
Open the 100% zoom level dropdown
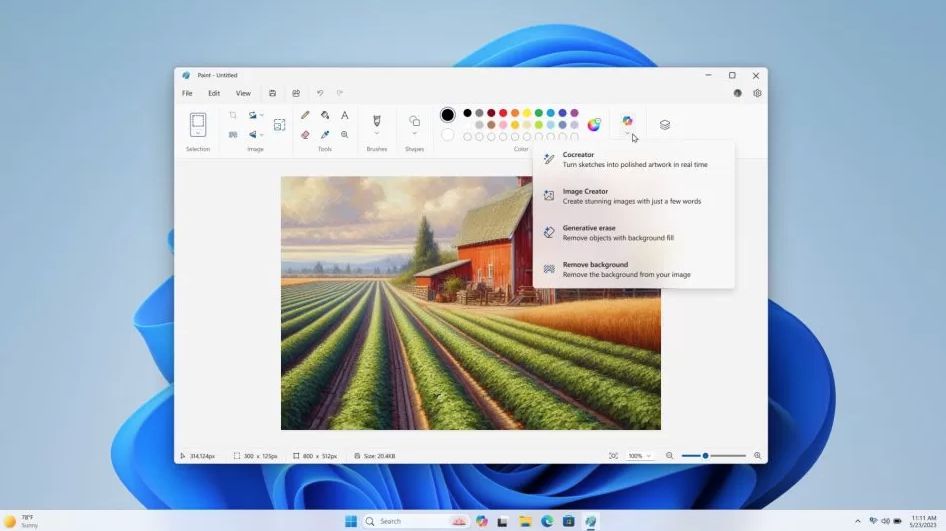[640, 456]
